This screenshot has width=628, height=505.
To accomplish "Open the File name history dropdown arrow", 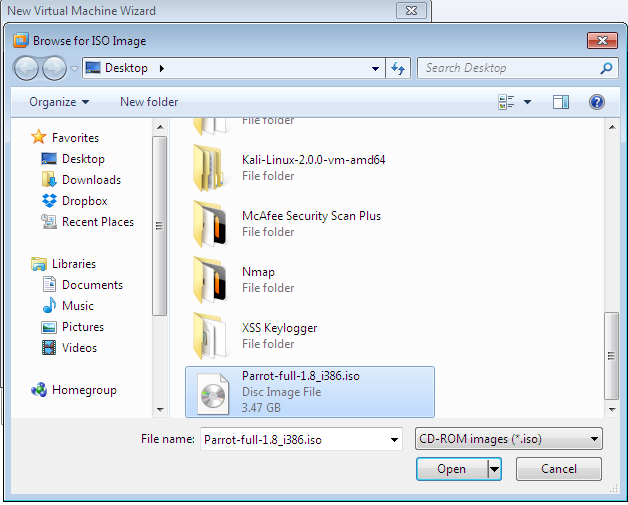I will pyautogui.click(x=395, y=440).
